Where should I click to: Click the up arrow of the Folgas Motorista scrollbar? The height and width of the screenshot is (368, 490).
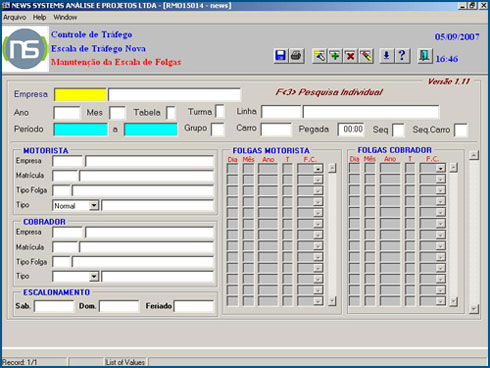pos(332,168)
